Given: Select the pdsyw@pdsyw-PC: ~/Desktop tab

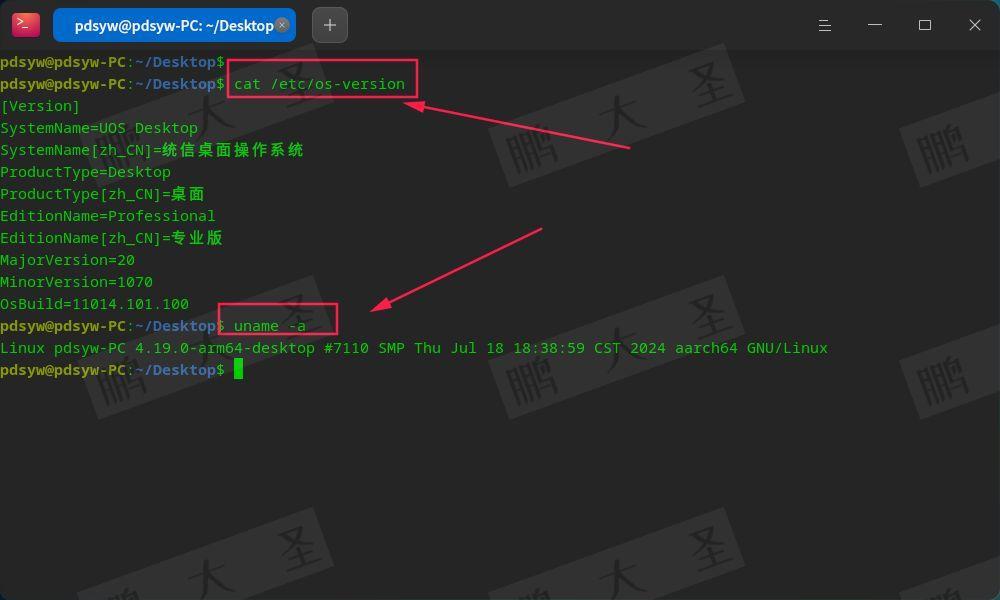Looking at the screenshot, I should pyautogui.click(x=174, y=25).
